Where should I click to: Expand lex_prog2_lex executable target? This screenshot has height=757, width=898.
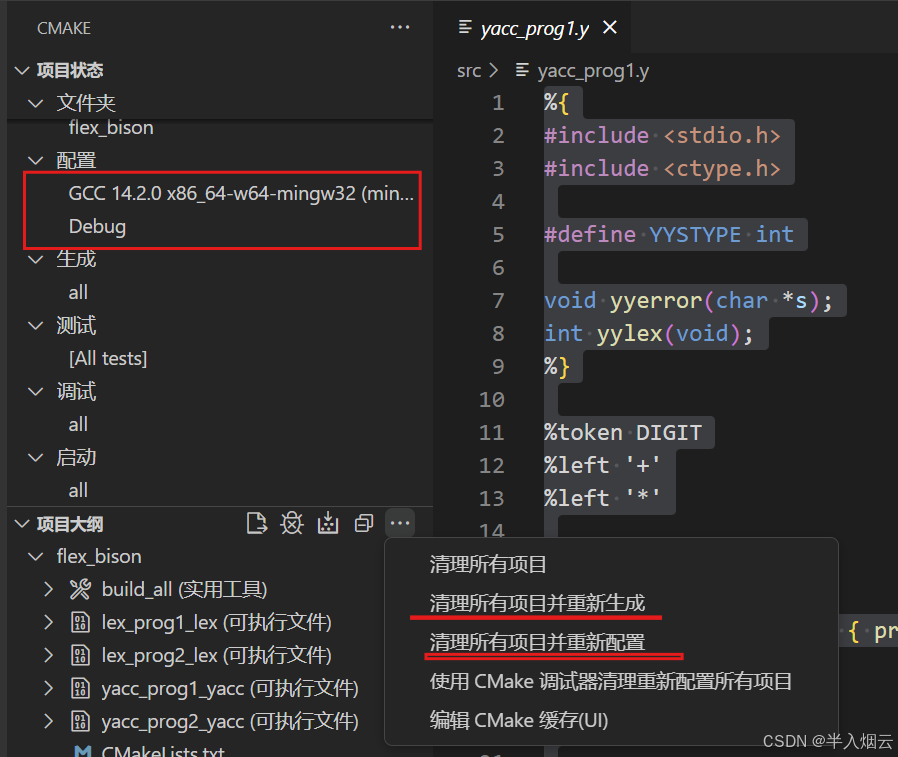pos(49,656)
